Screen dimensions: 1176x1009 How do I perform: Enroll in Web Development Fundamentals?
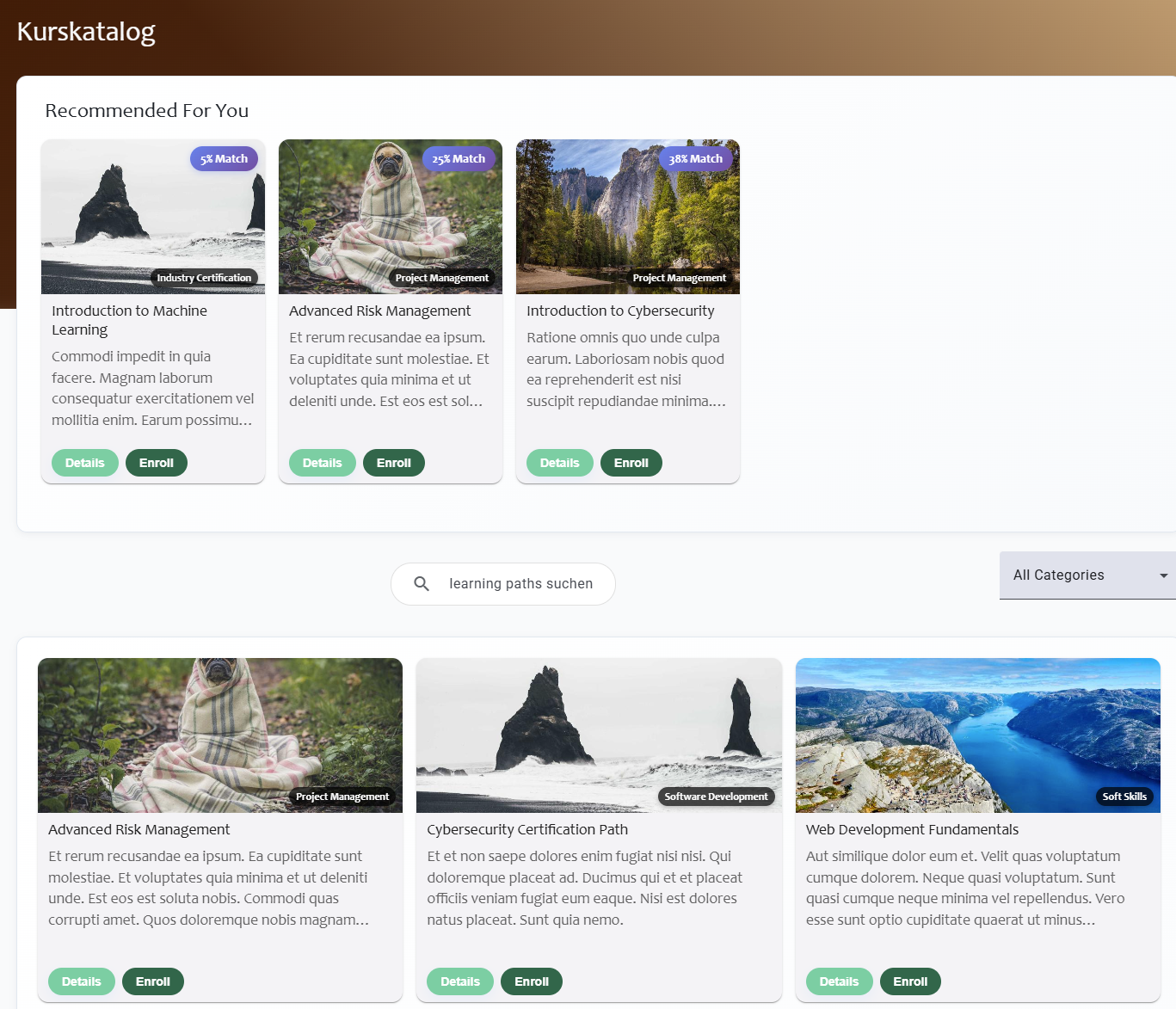click(x=910, y=981)
